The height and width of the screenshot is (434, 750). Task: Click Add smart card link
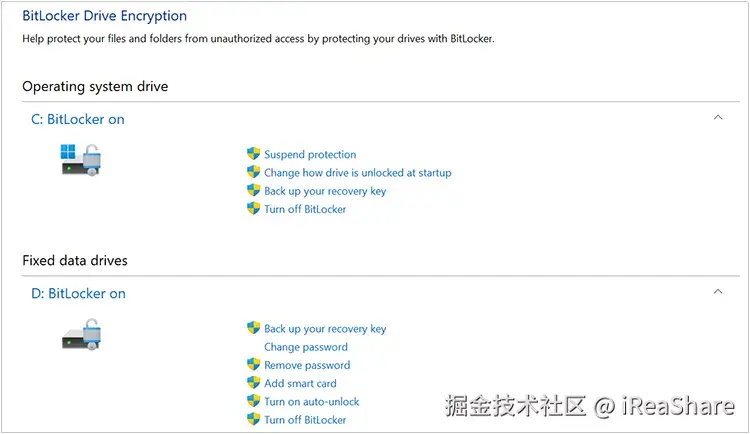[300, 383]
